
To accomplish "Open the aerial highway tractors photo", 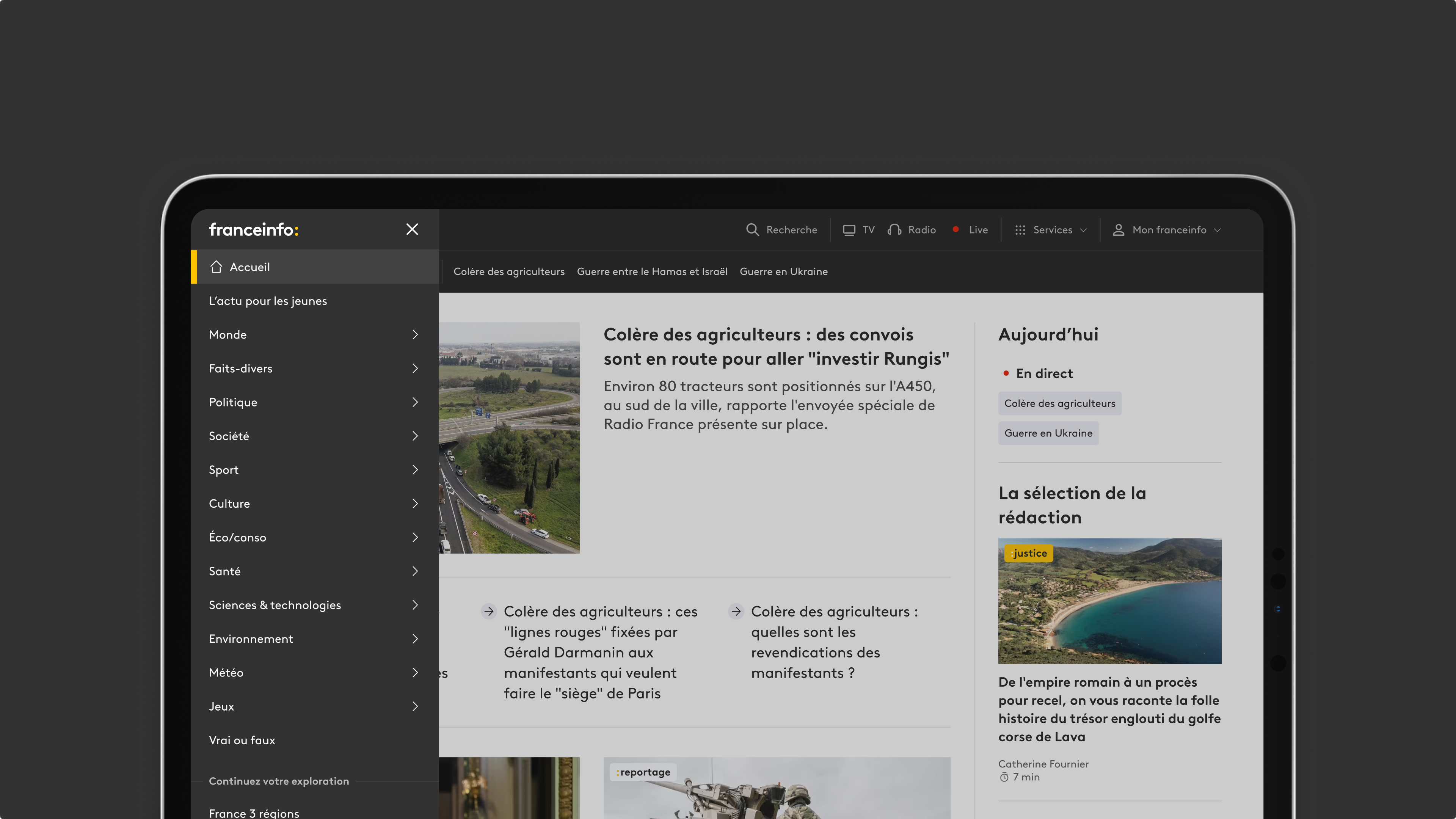I will pos(509,438).
